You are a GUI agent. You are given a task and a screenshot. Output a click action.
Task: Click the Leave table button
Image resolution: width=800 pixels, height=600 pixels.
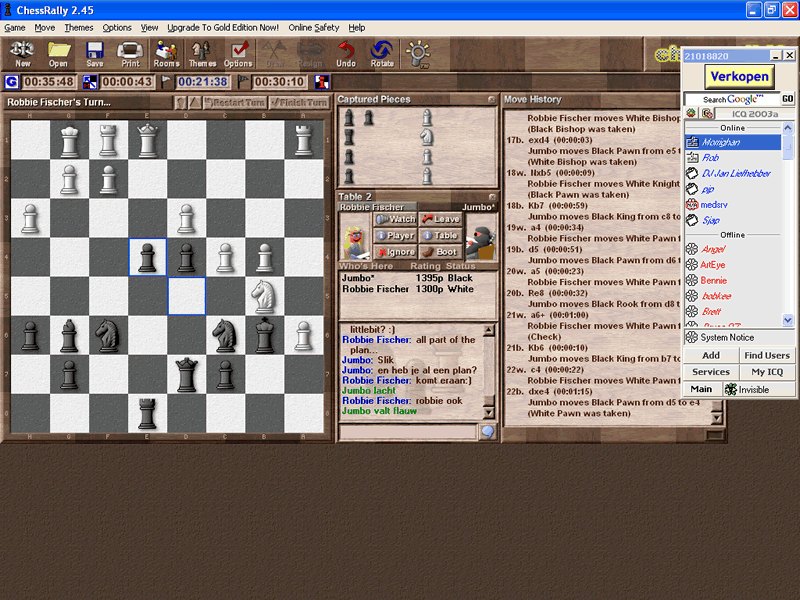[440, 219]
